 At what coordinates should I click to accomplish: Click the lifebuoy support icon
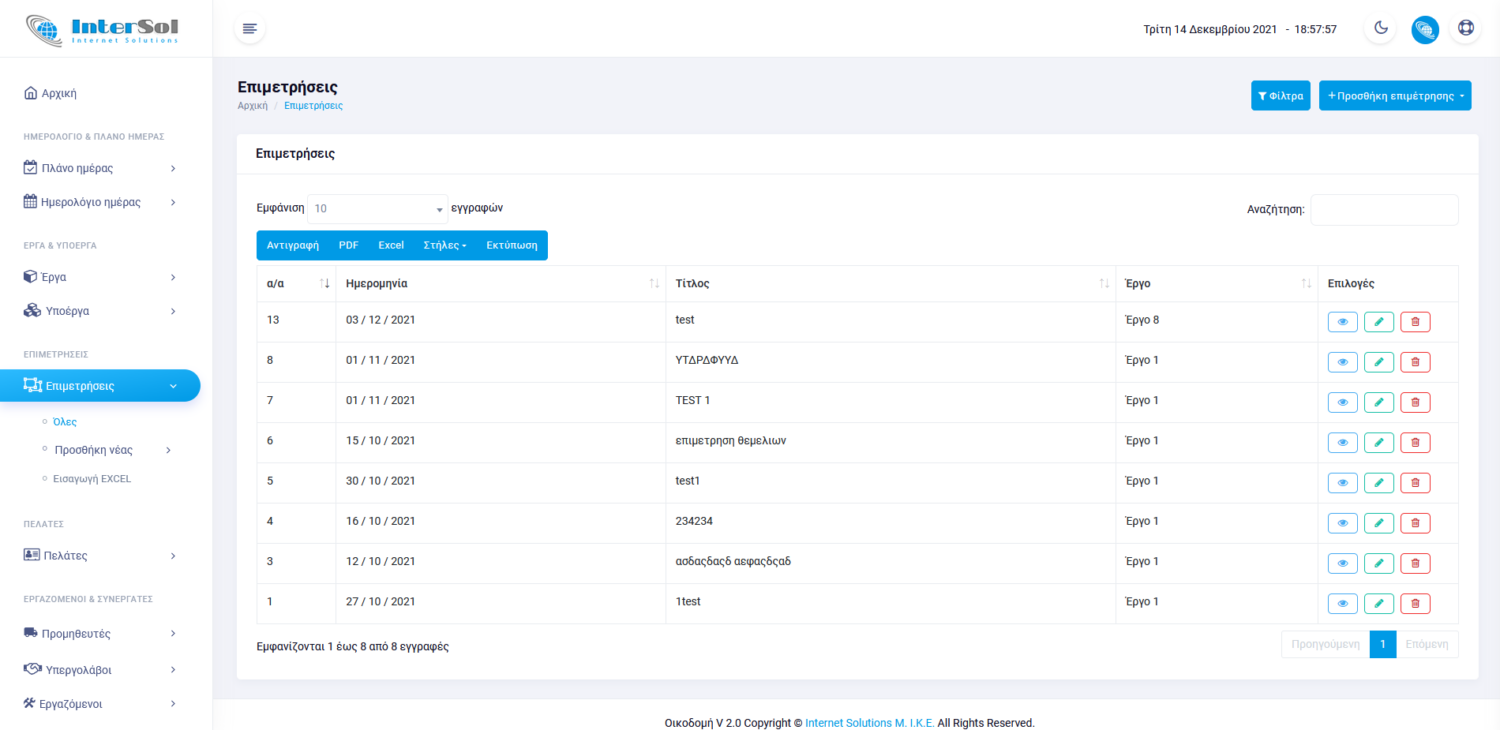(x=1465, y=29)
